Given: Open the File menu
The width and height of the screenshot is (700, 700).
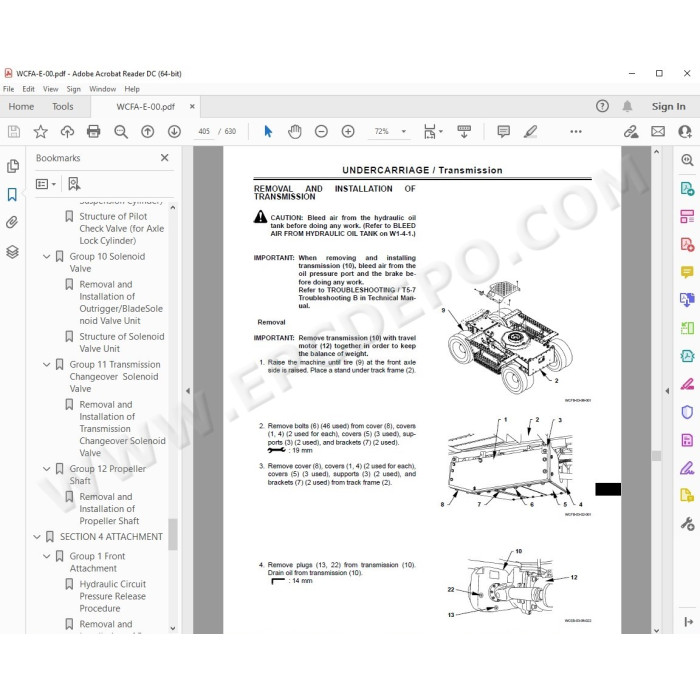Looking at the screenshot, I should click(x=8, y=89).
